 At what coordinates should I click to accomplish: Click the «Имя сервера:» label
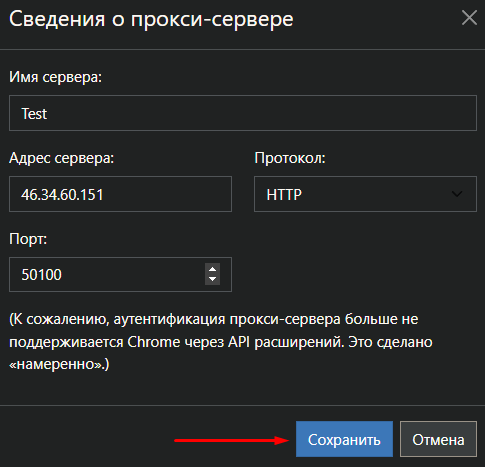(x=55, y=77)
